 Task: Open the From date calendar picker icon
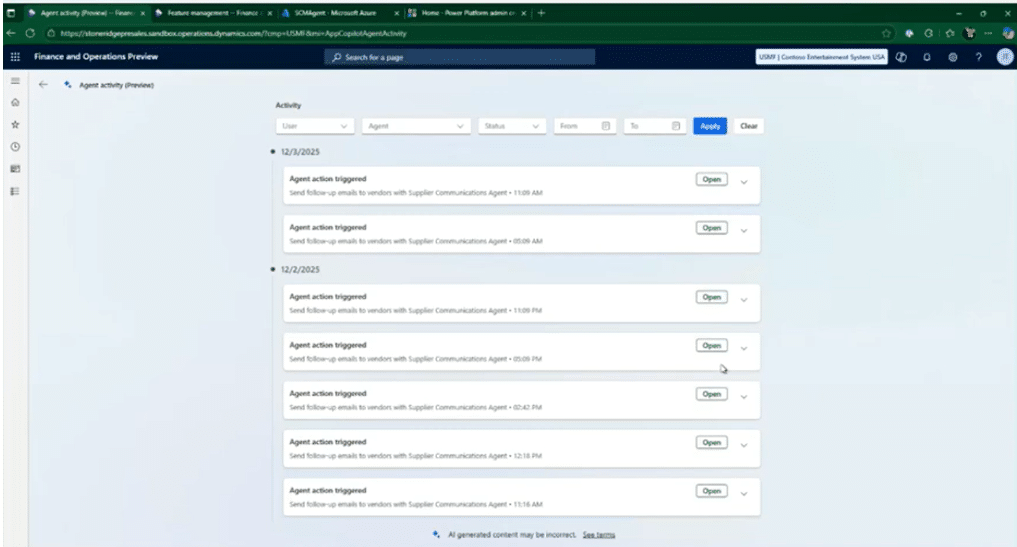(606, 126)
